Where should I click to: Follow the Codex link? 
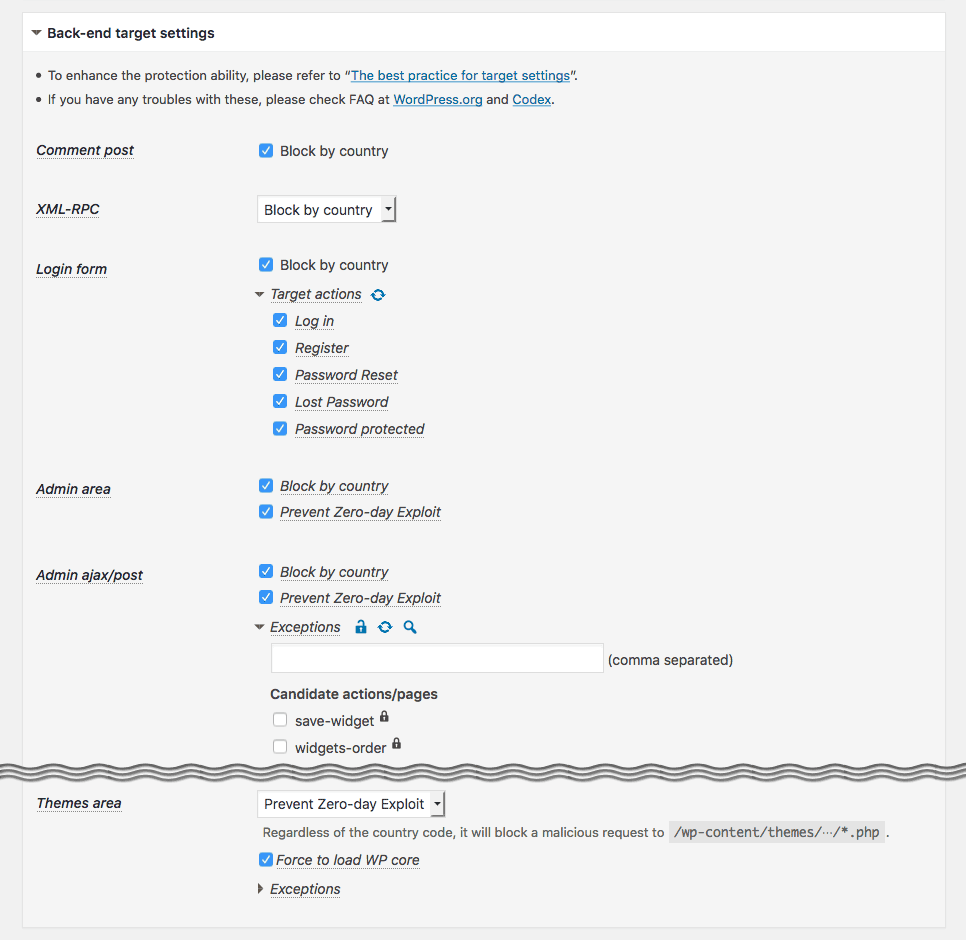coord(531,100)
